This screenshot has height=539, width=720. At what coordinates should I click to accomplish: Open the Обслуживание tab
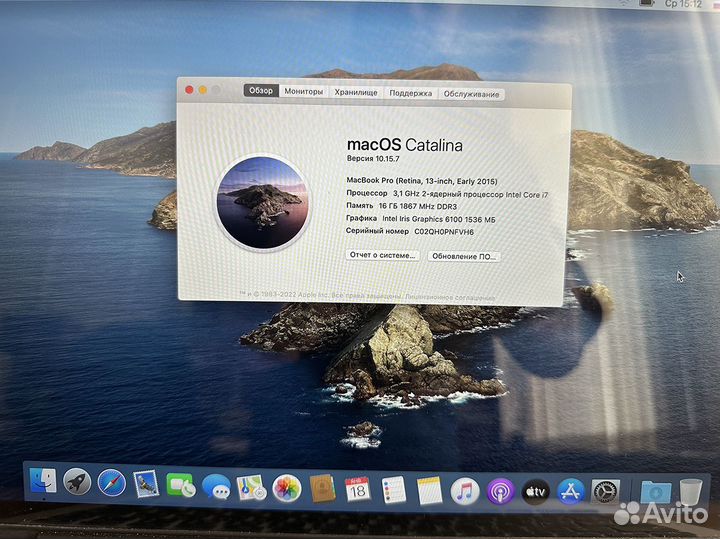(471, 94)
